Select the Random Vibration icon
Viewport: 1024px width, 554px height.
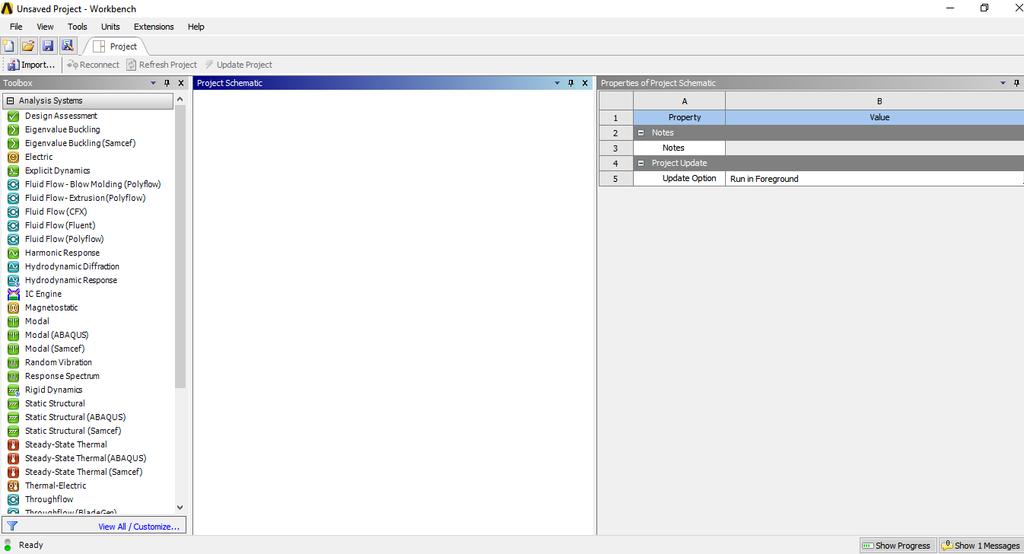[13, 363]
